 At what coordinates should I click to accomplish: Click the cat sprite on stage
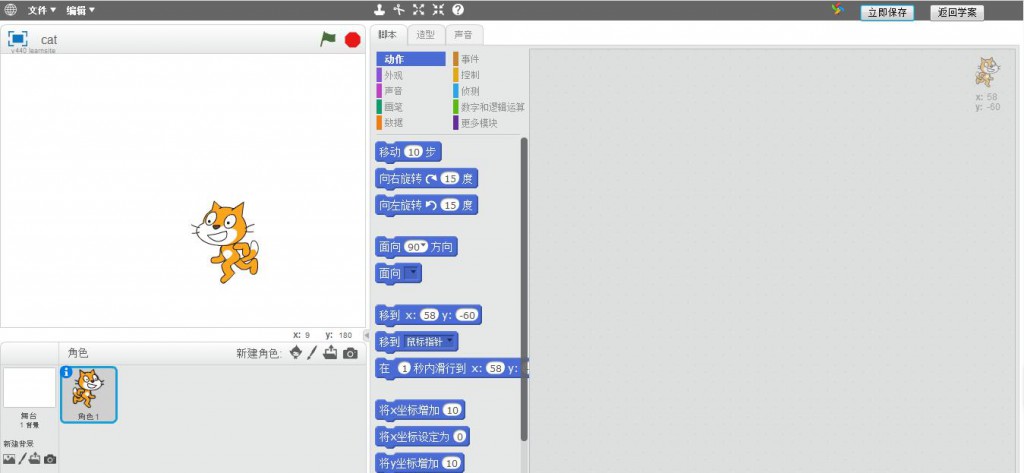pyautogui.click(x=226, y=242)
